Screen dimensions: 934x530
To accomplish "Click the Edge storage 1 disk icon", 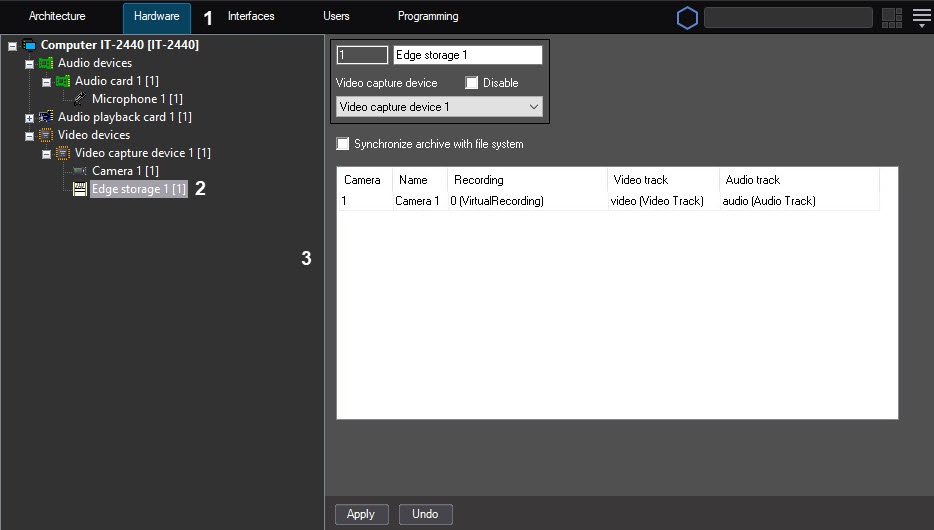I will click(x=80, y=189).
